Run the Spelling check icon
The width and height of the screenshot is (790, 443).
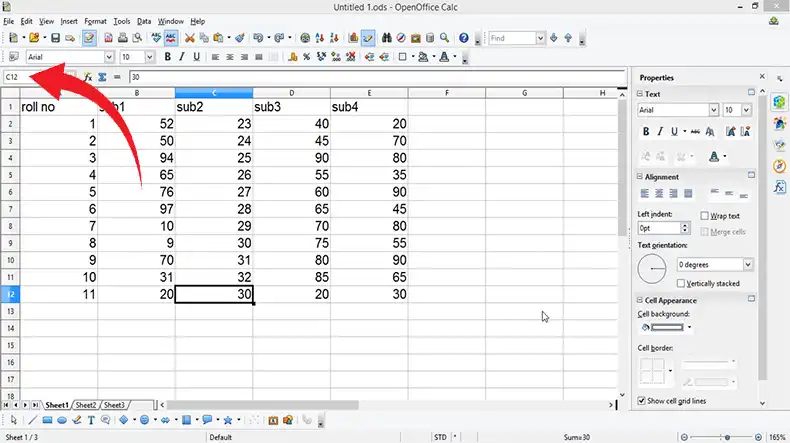click(156, 38)
